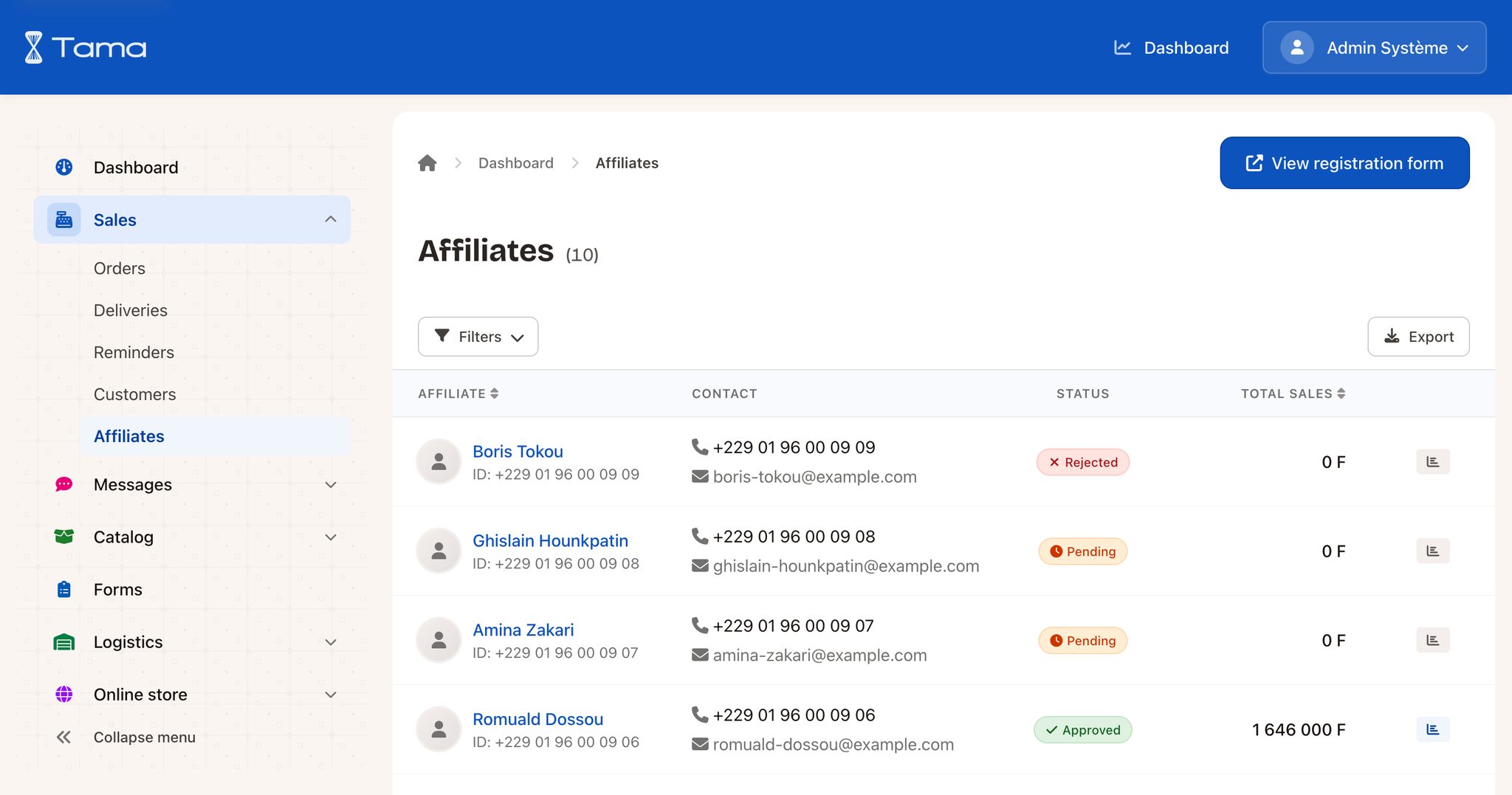Viewport: 1512px width, 795px height.
Task: Open the Admin Système account menu
Action: (x=1374, y=47)
